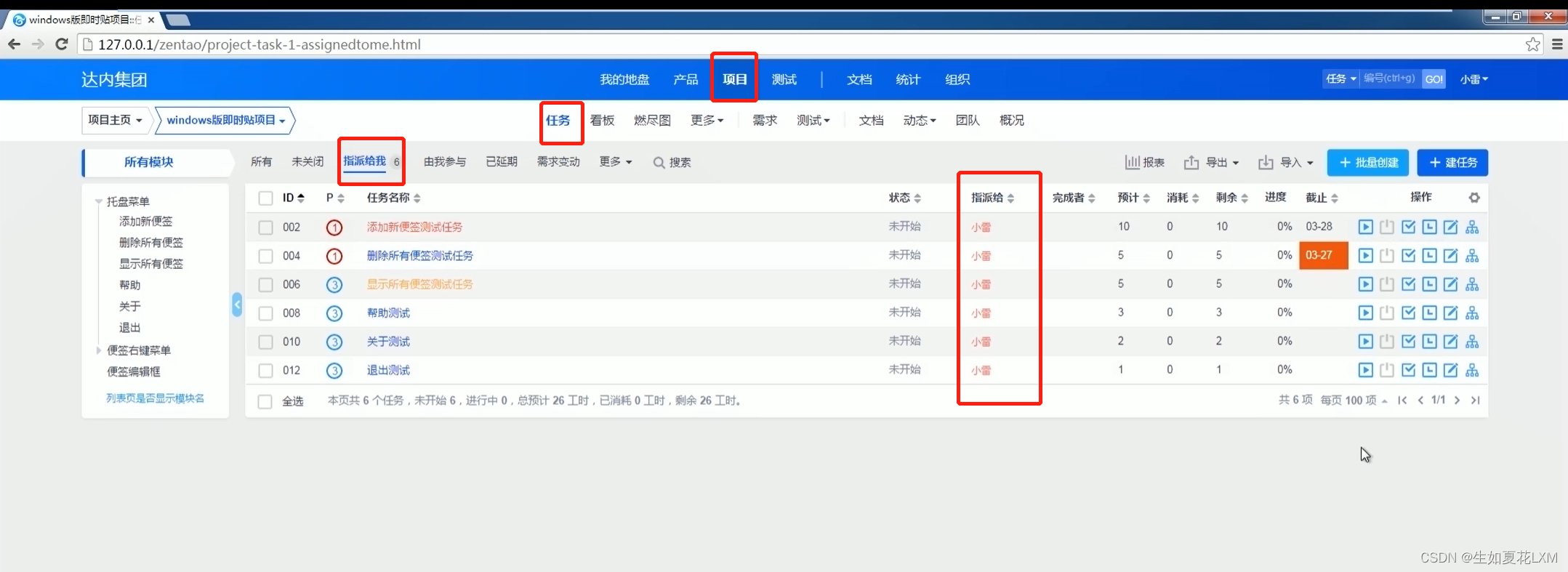Open the 产品 top menu
The height and width of the screenshot is (572, 1568).
pos(686,79)
